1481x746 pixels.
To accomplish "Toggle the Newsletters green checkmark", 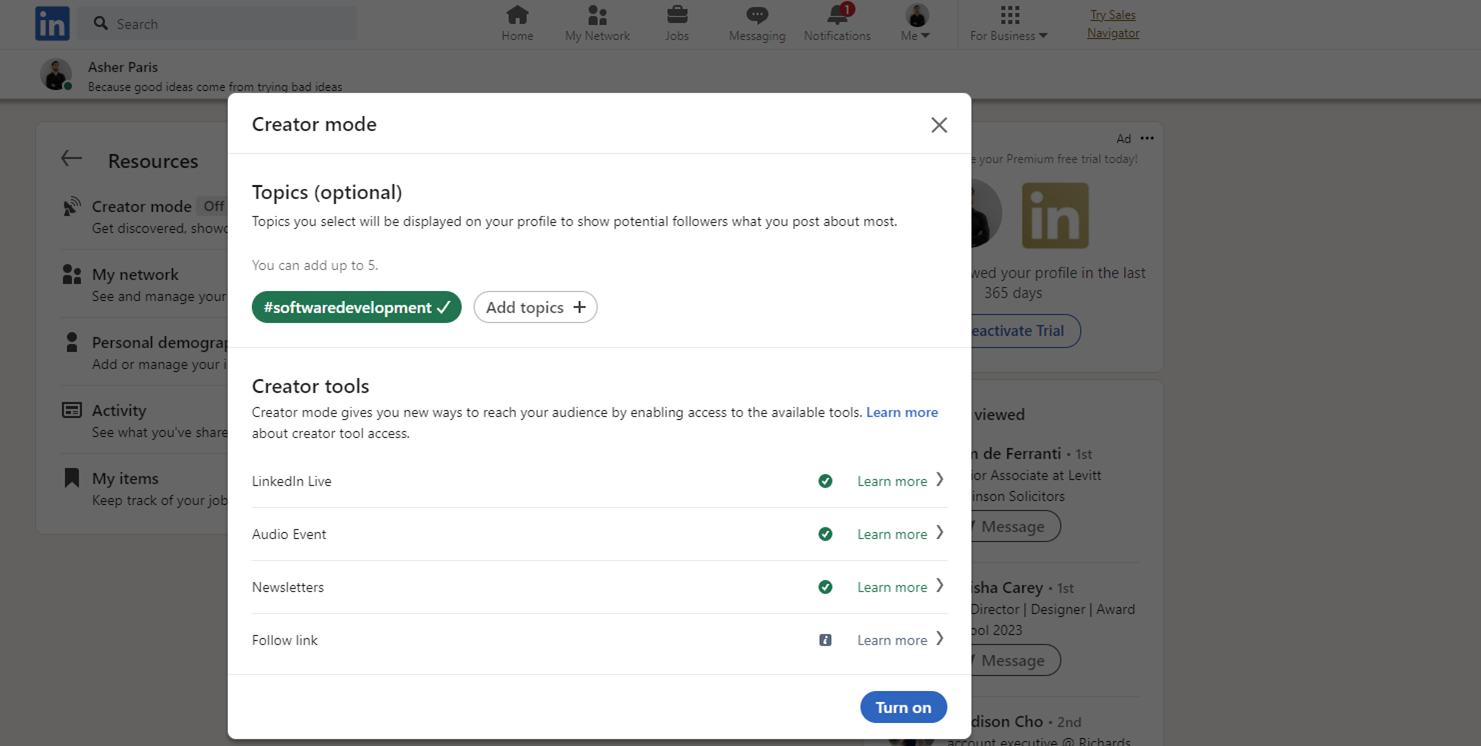I will (x=825, y=587).
